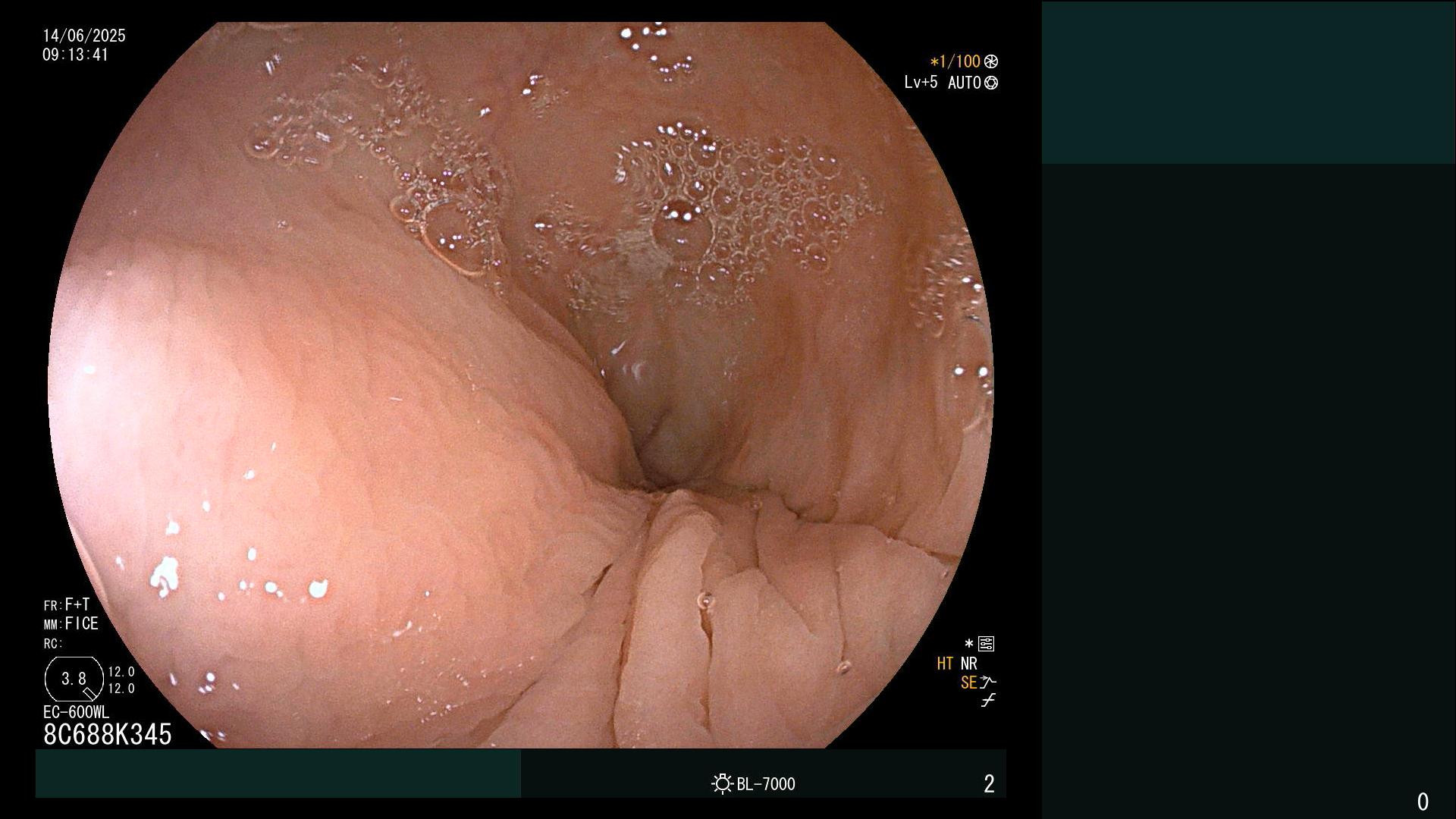The height and width of the screenshot is (819, 1456).
Task: Click the AUTO iris mode icon
Action: point(991,83)
